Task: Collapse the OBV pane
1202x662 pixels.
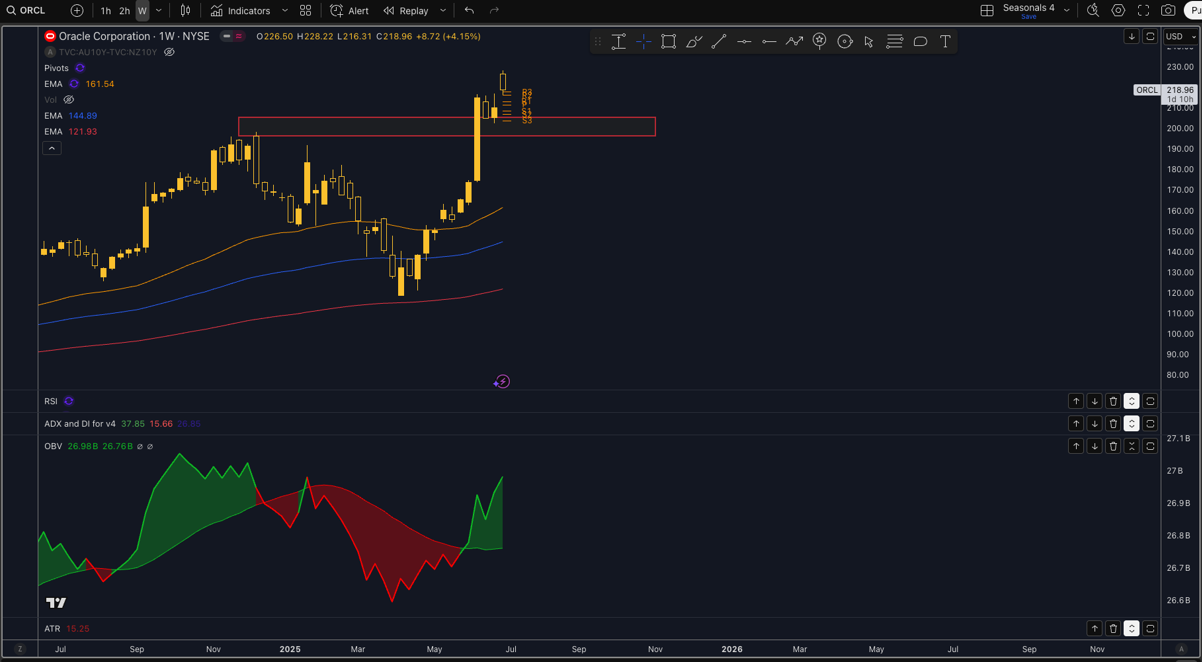Action: tap(1131, 446)
